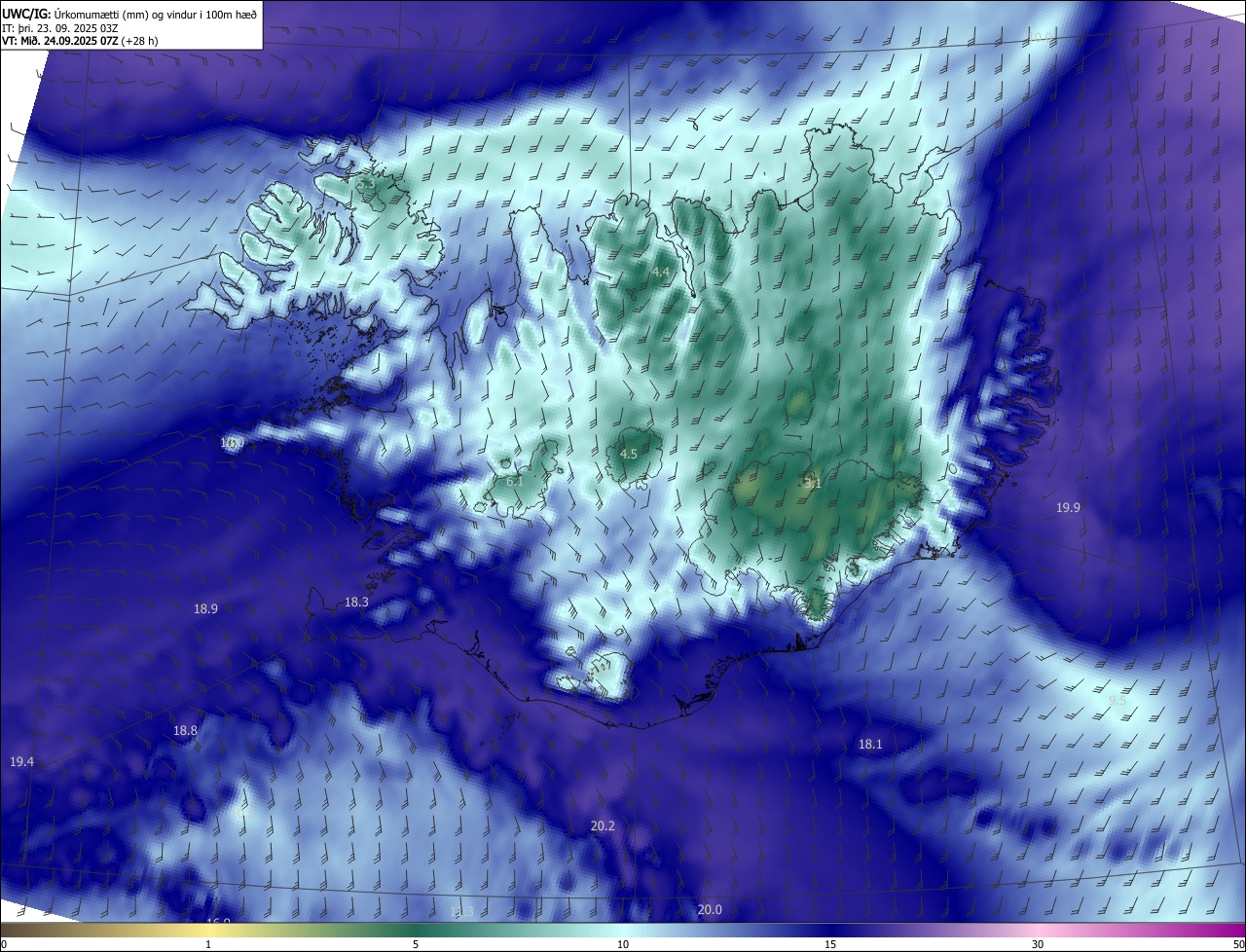Viewport: 1246px width, 952px height.
Task: Click the map value label 4.5
Action: [x=629, y=454]
